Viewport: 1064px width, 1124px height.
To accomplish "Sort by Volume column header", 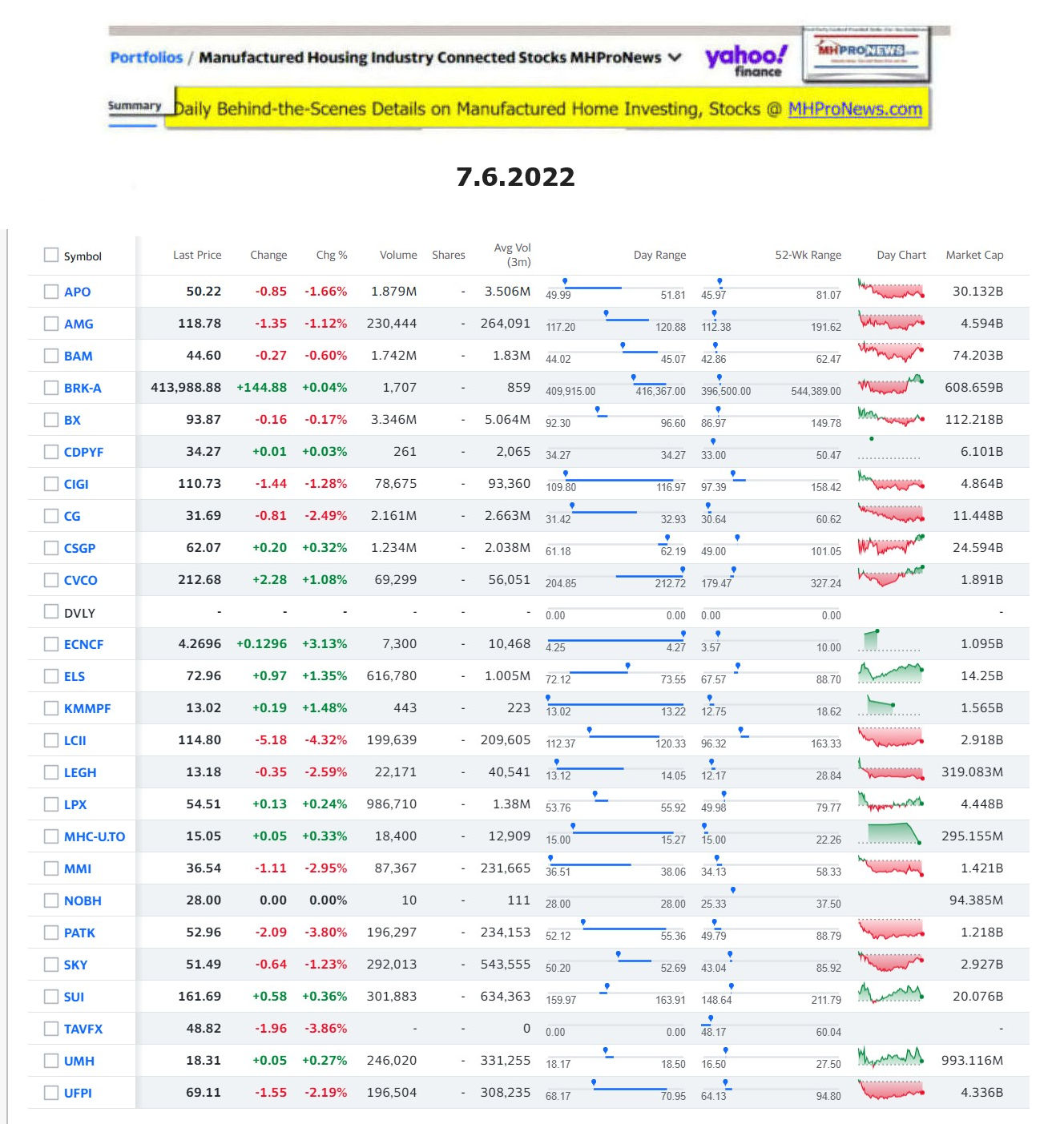I will (x=398, y=255).
